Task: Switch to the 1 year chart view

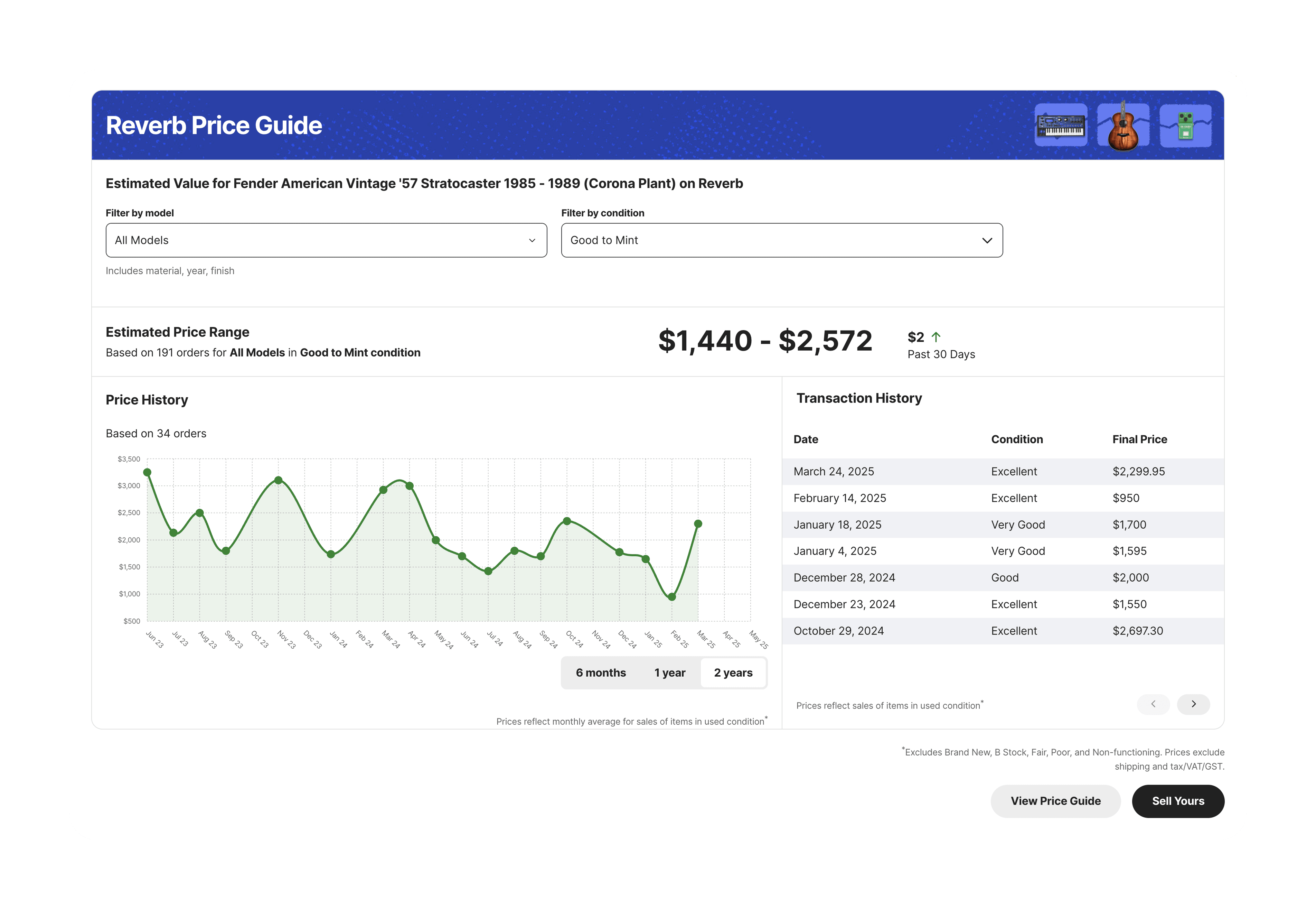Action: point(670,673)
